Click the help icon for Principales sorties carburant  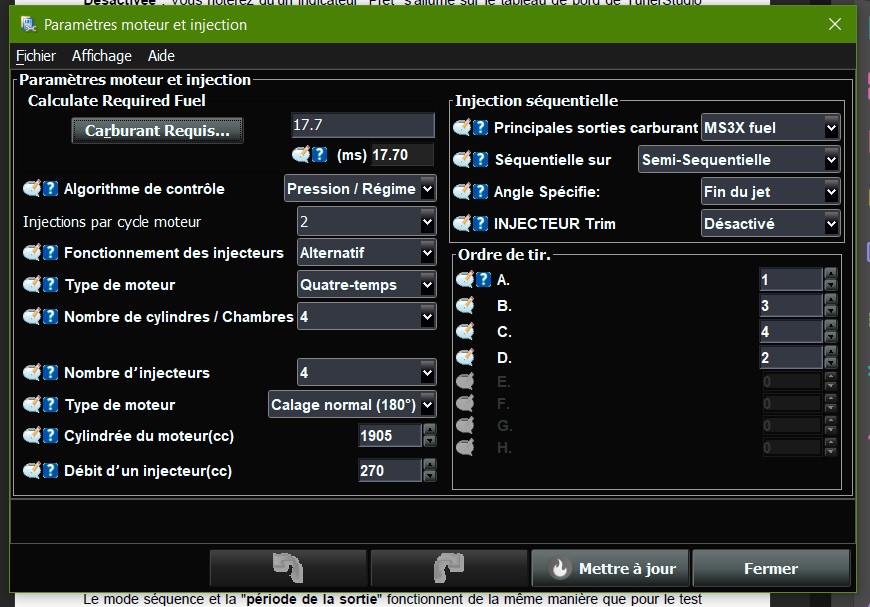coord(481,127)
